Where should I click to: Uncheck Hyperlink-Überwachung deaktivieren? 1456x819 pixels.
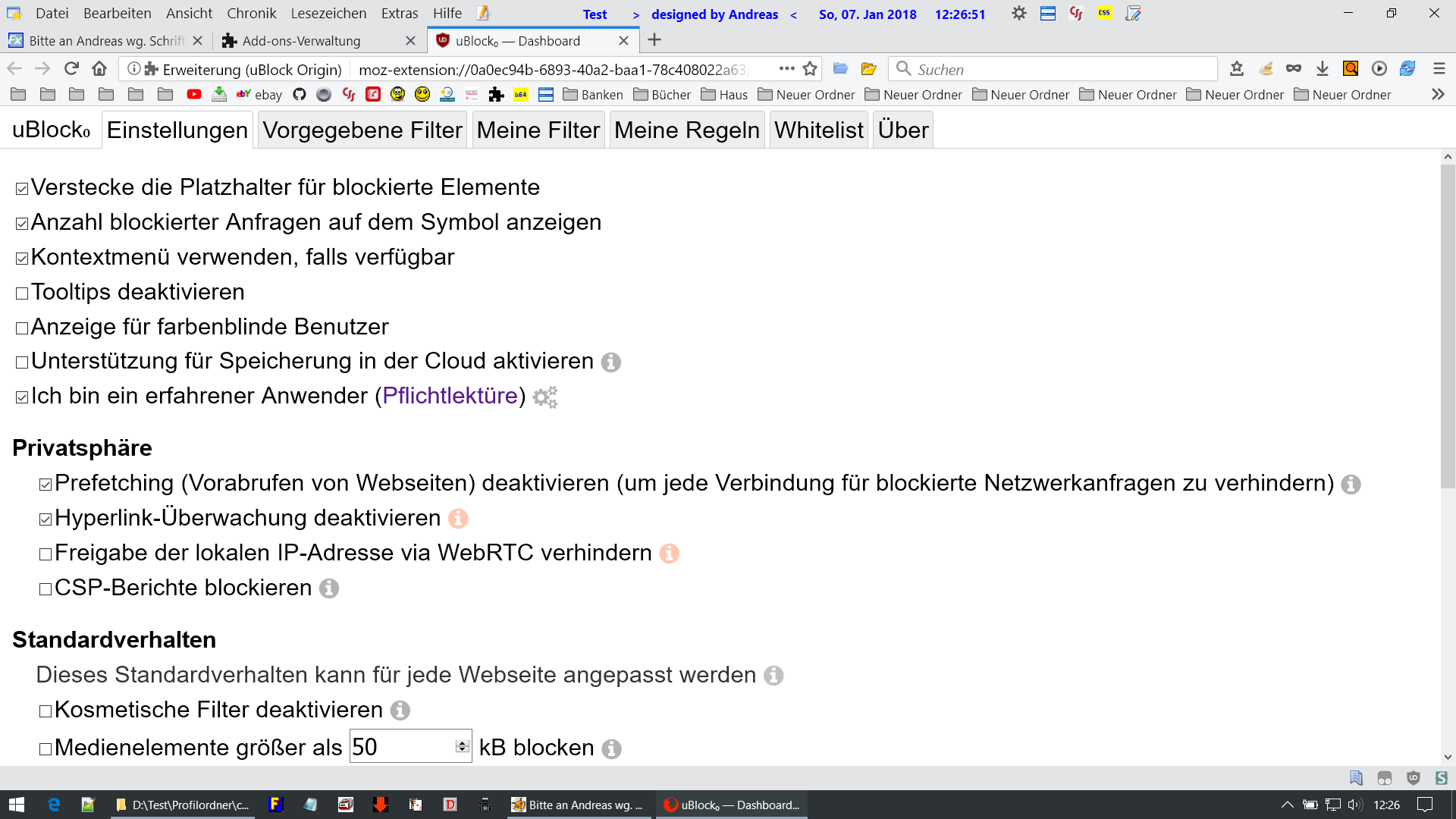(45, 519)
